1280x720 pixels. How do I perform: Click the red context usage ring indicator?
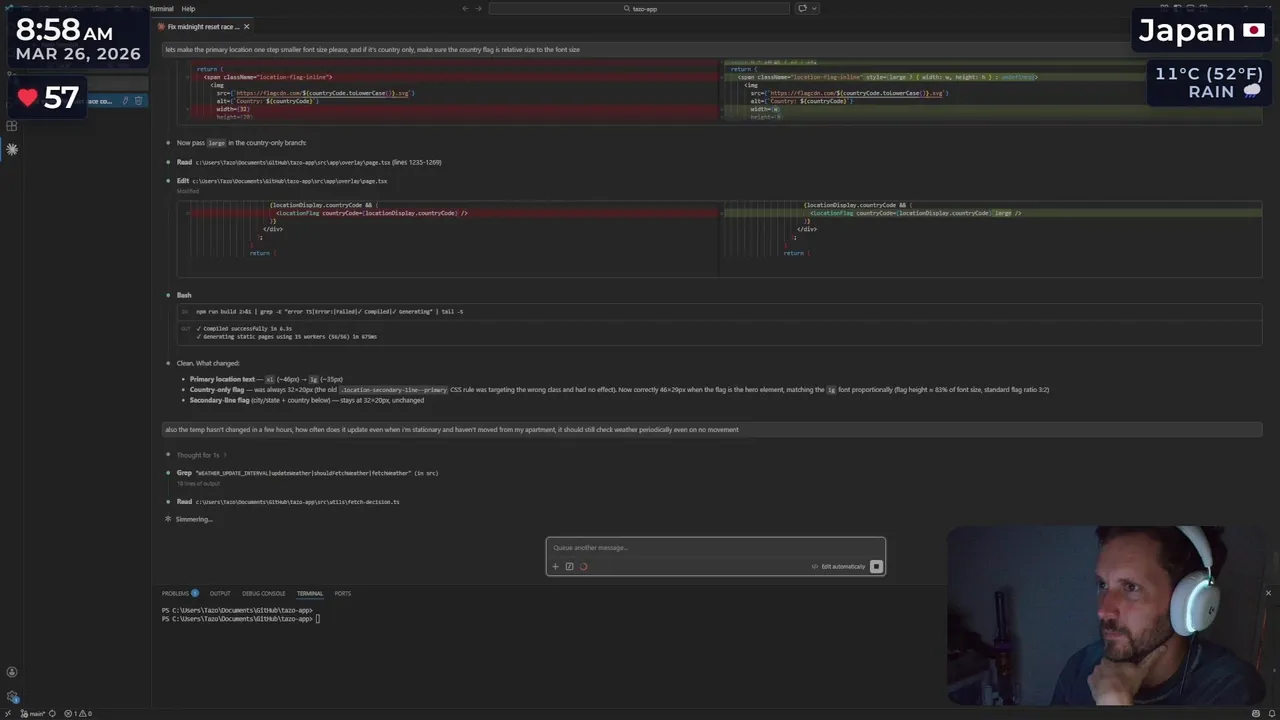click(x=583, y=566)
